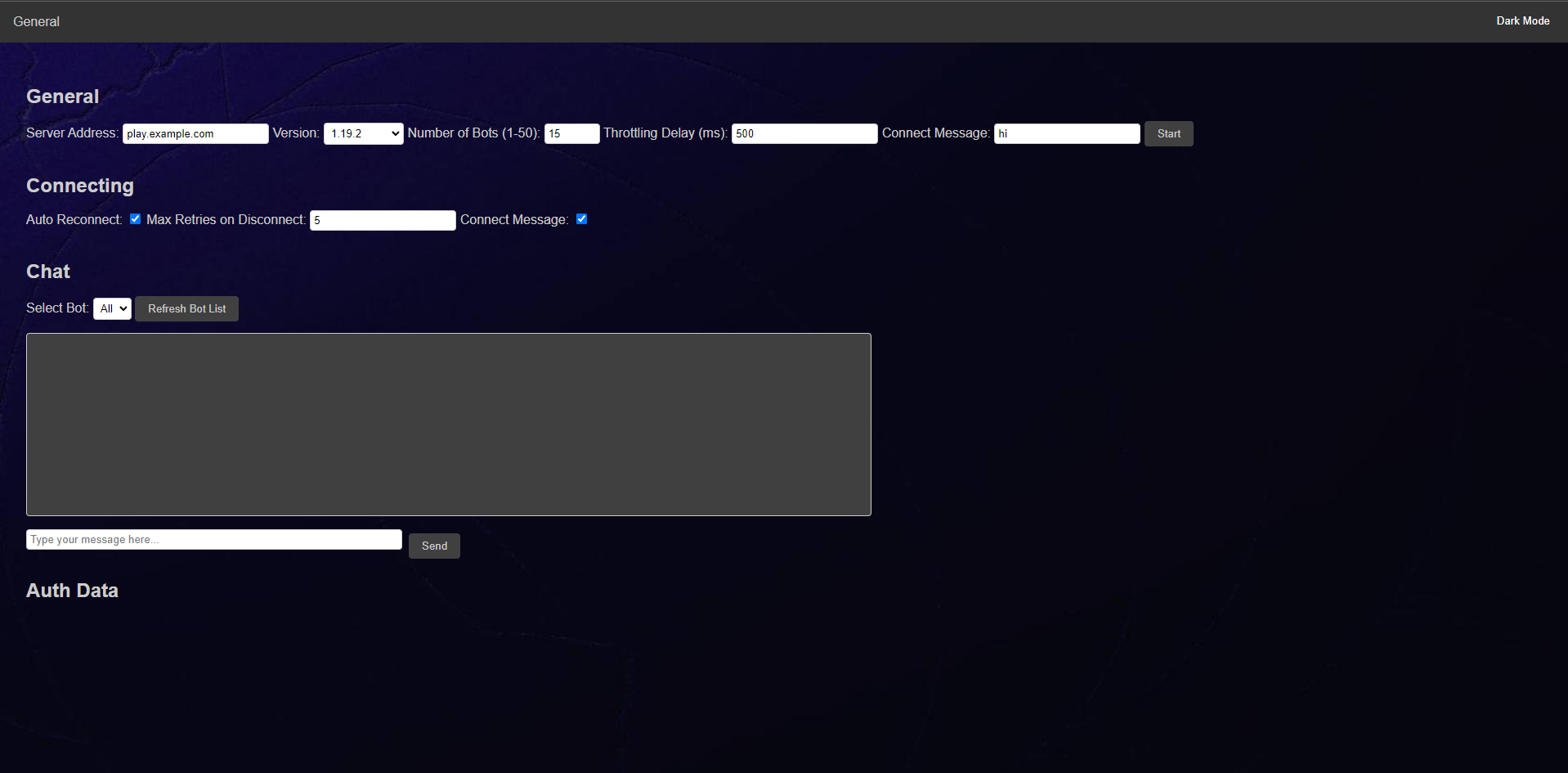Focus the Max Retries on Disconnect field
This screenshot has height=773, width=1568.
pos(382,220)
